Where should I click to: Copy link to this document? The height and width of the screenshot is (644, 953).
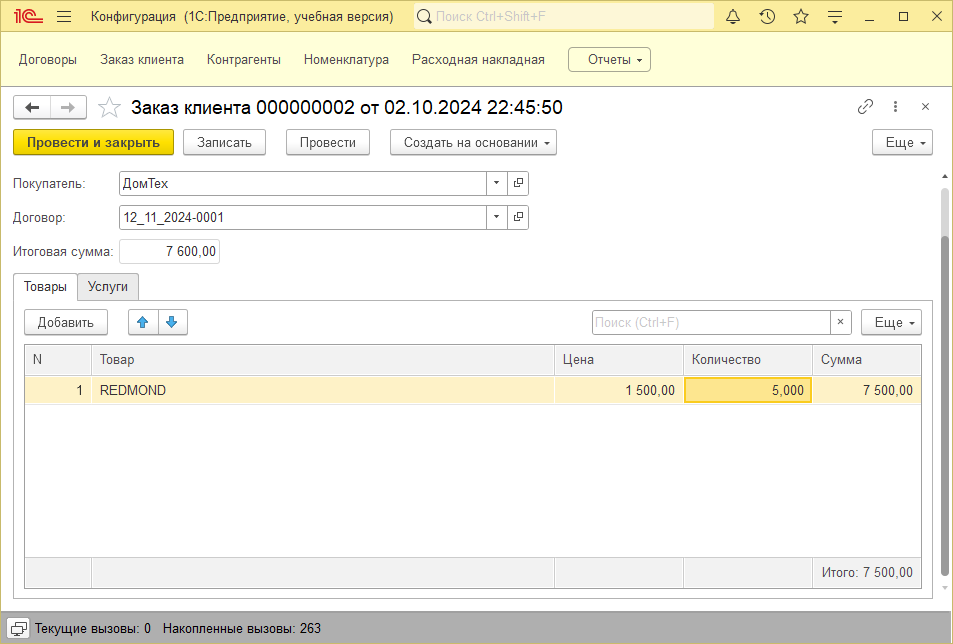865,107
